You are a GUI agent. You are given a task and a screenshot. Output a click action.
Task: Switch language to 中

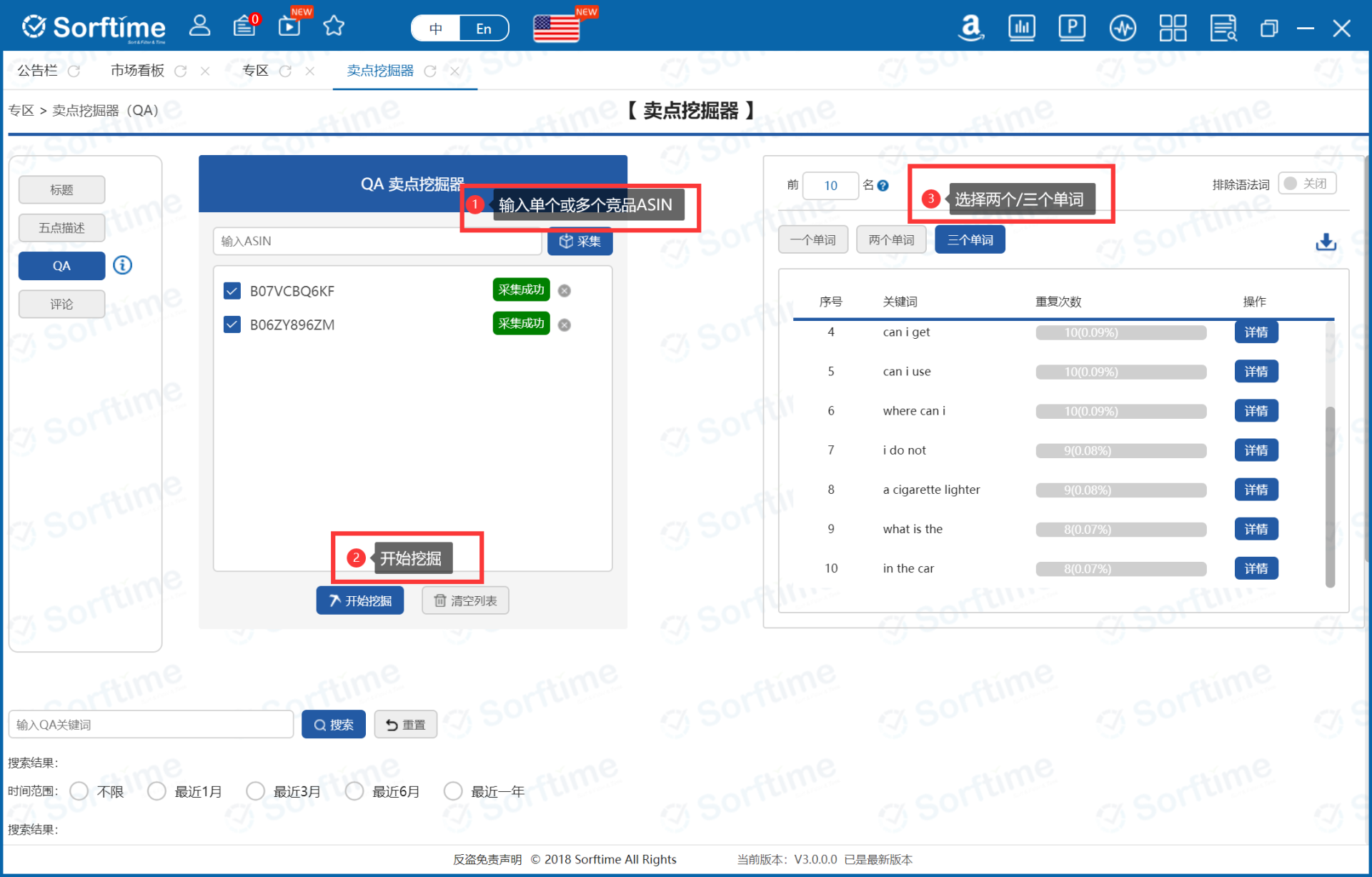point(435,29)
